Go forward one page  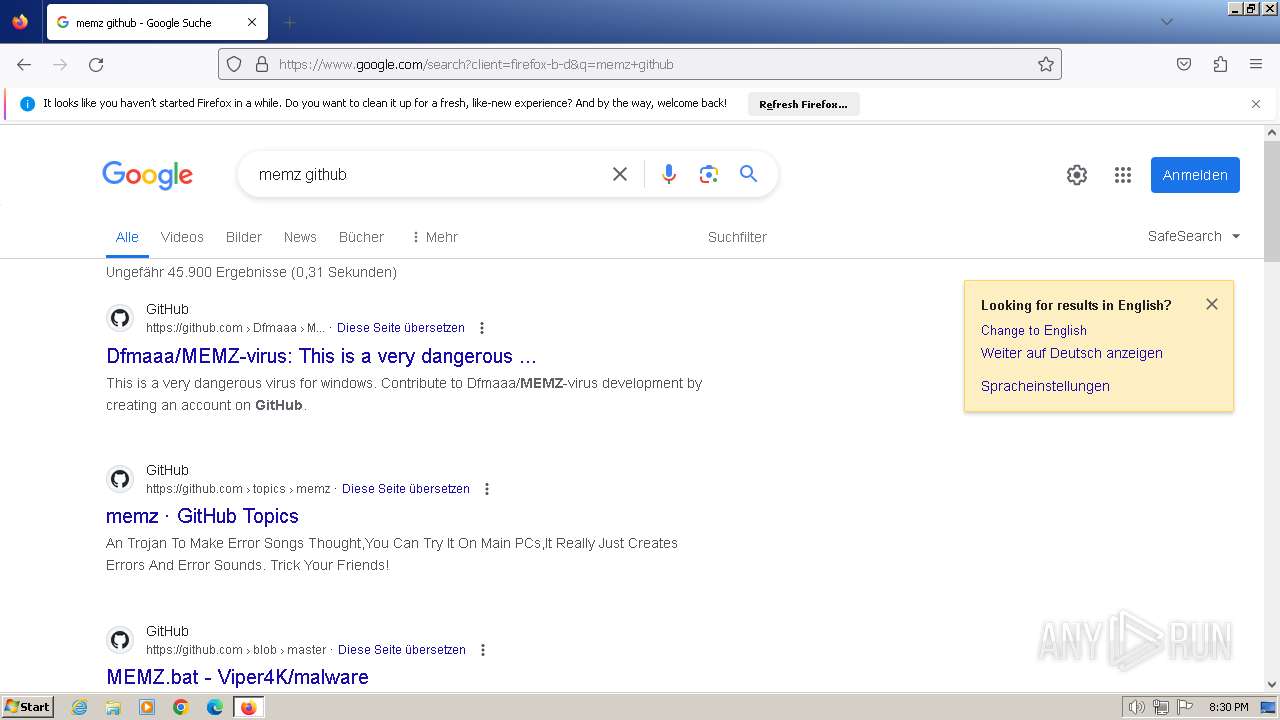click(60, 64)
